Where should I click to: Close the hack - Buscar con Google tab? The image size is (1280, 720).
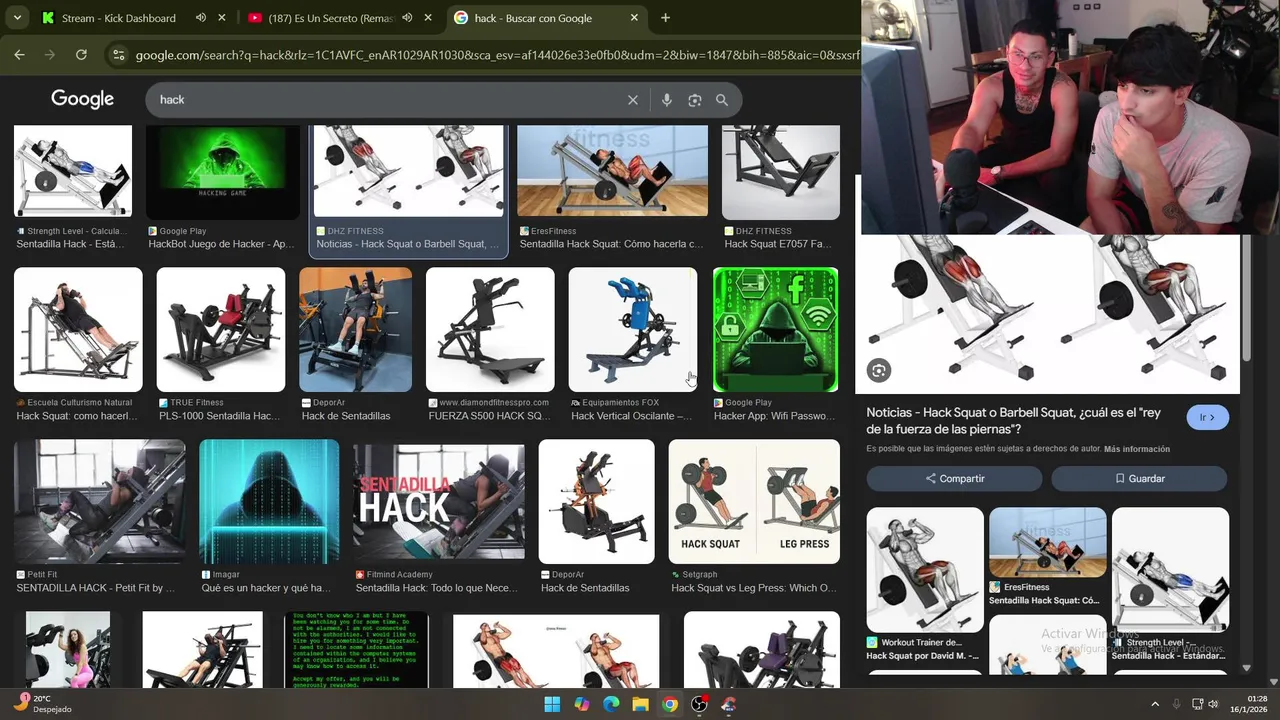click(x=634, y=18)
